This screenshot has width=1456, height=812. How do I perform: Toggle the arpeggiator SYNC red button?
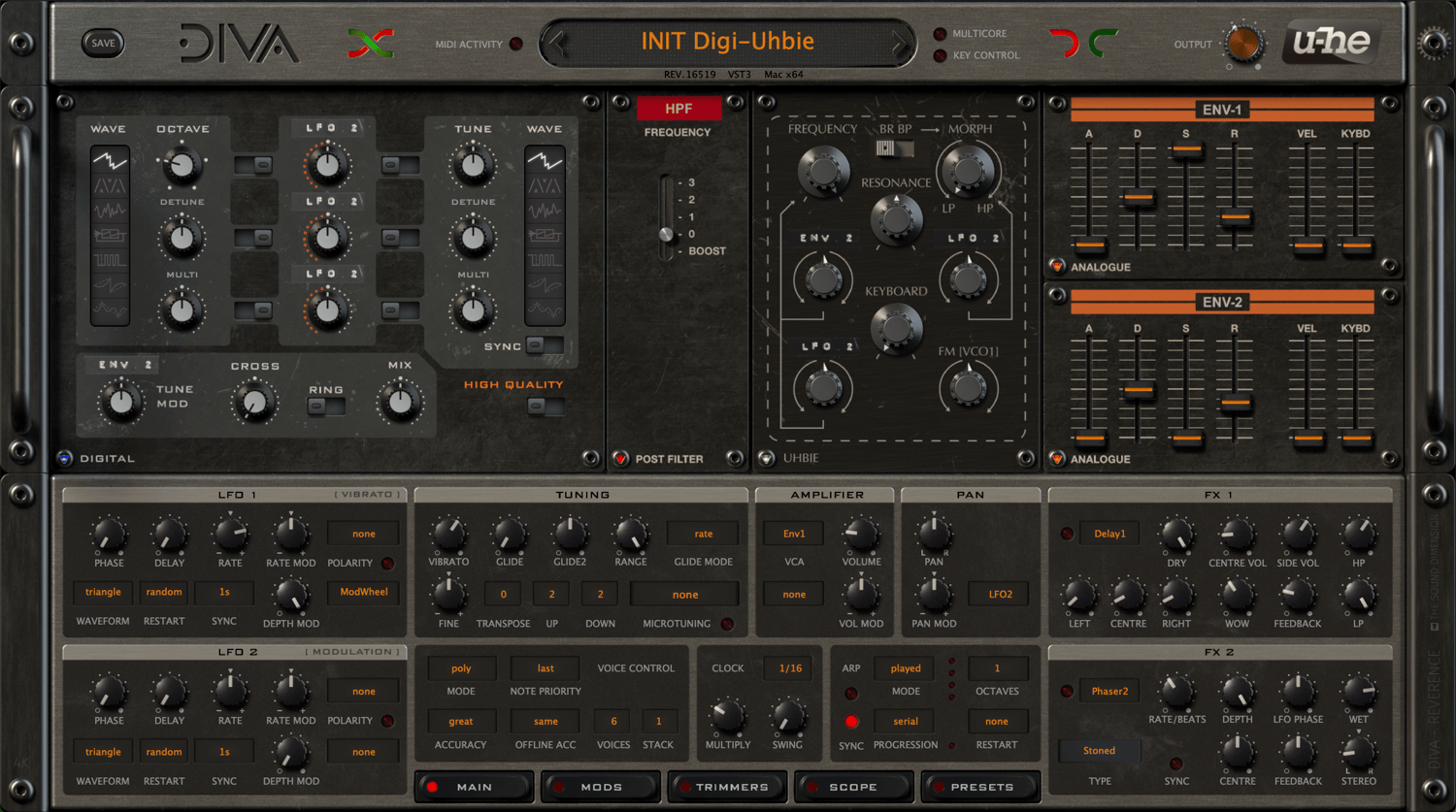[851, 722]
